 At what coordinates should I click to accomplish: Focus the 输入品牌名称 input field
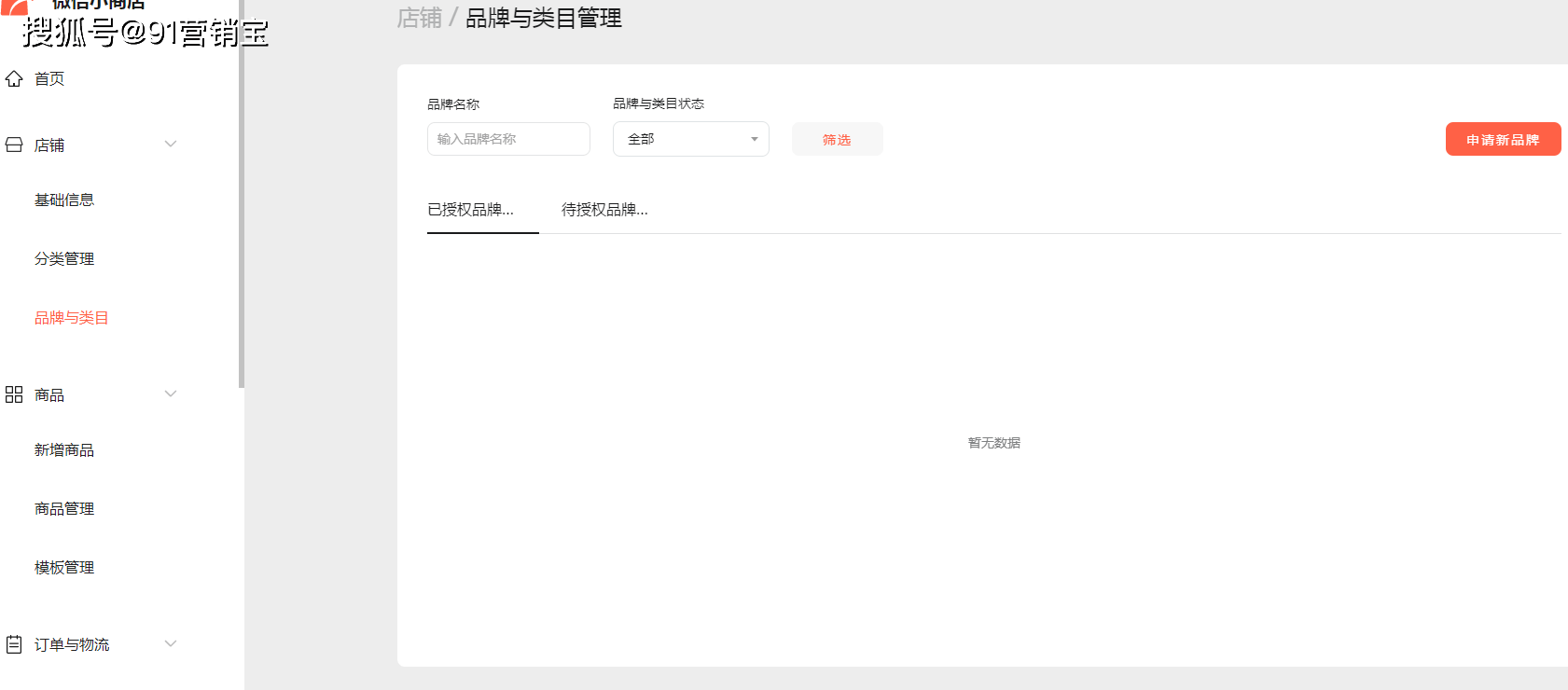pos(508,139)
